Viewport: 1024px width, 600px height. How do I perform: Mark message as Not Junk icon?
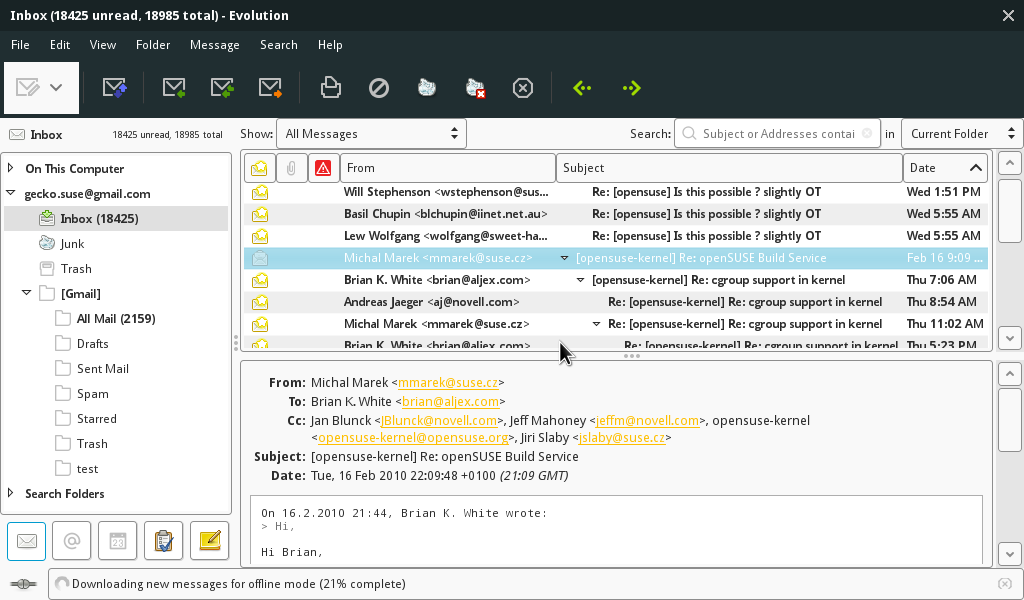click(x=475, y=87)
